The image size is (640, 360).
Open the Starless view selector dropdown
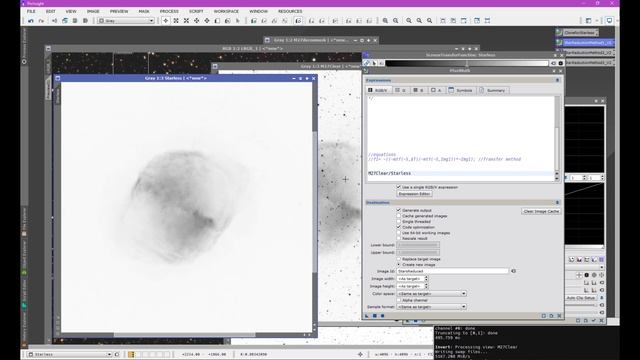click(x=69, y=354)
